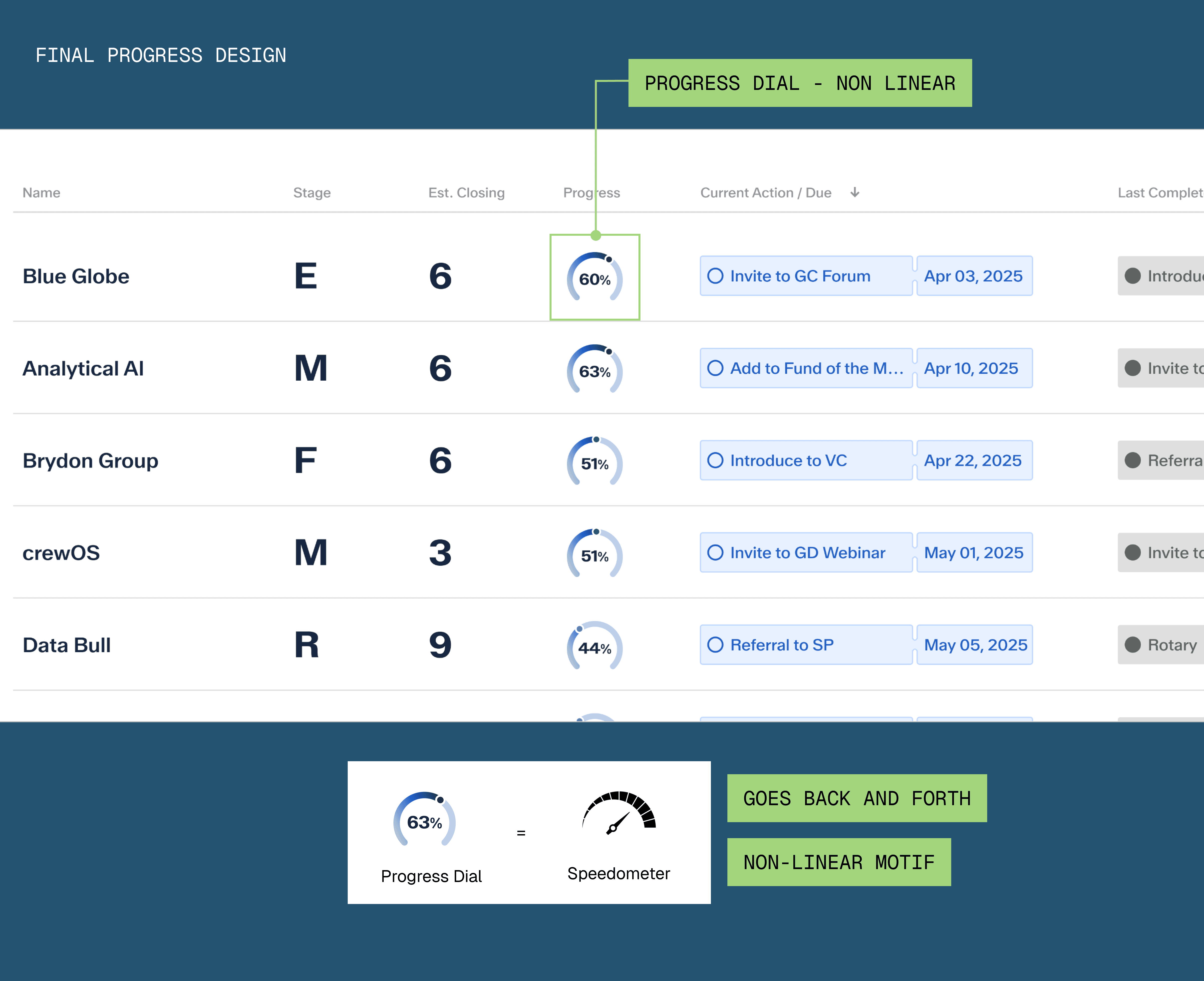
Task: Click the Name column header
Action: (41, 193)
